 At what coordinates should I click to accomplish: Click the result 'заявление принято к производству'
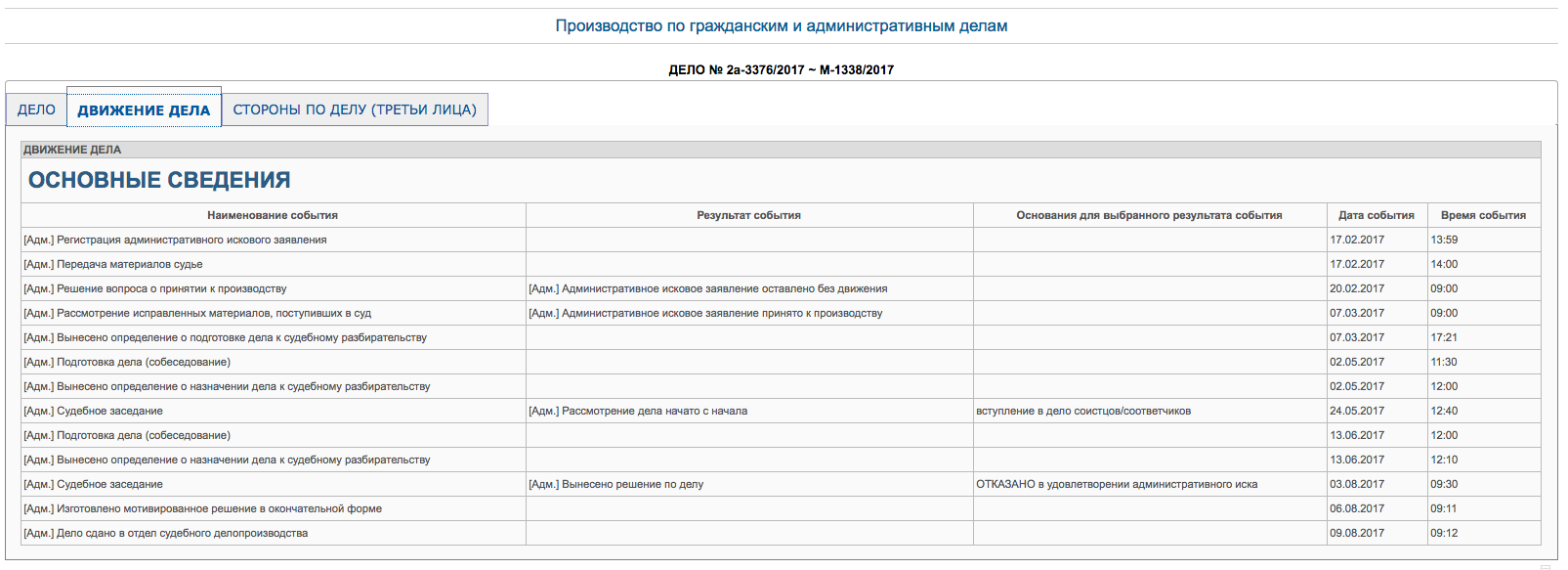click(x=705, y=313)
